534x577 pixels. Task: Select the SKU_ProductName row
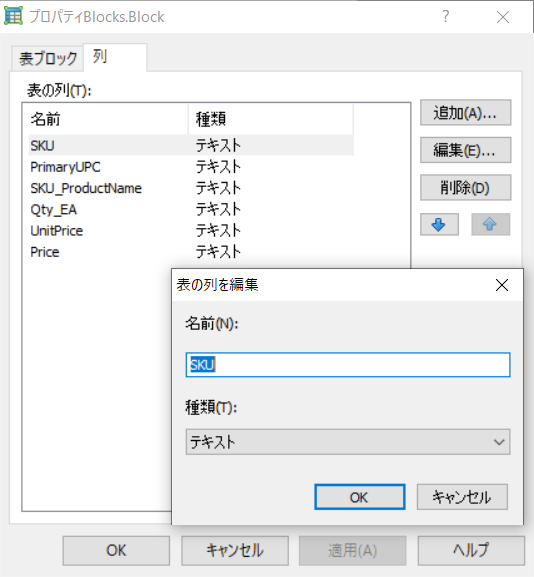pyautogui.click(x=191, y=188)
